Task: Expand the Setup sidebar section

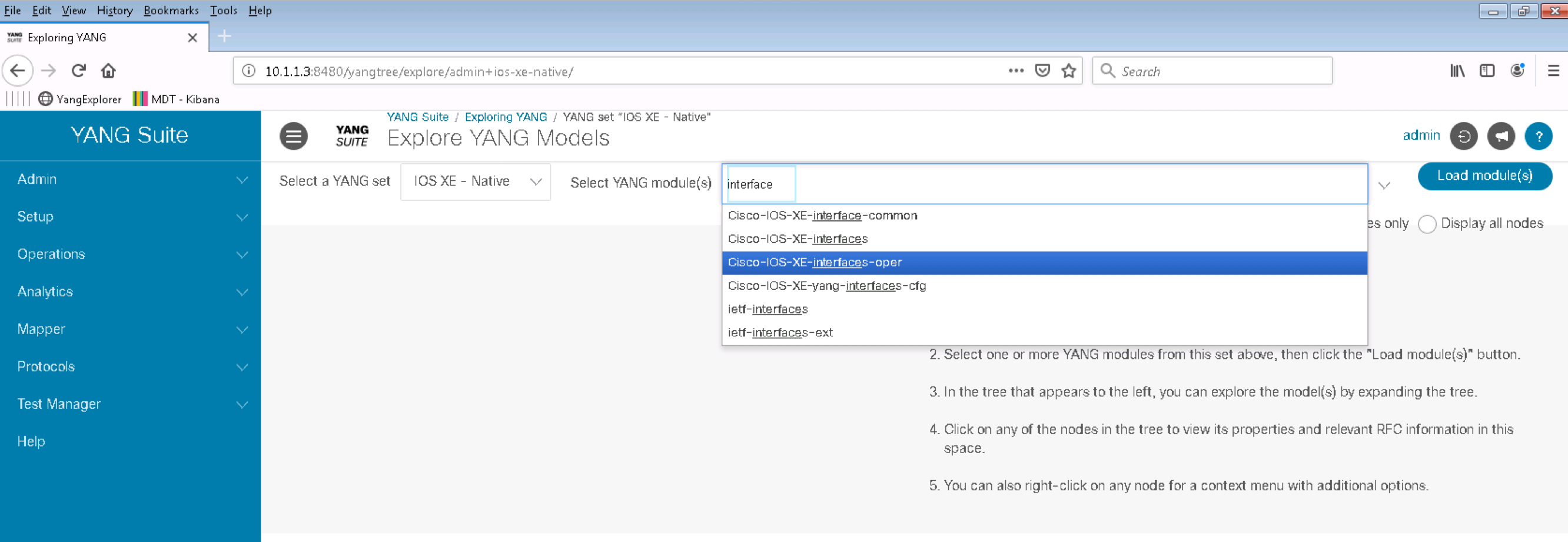Action: (x=130, y=217)
